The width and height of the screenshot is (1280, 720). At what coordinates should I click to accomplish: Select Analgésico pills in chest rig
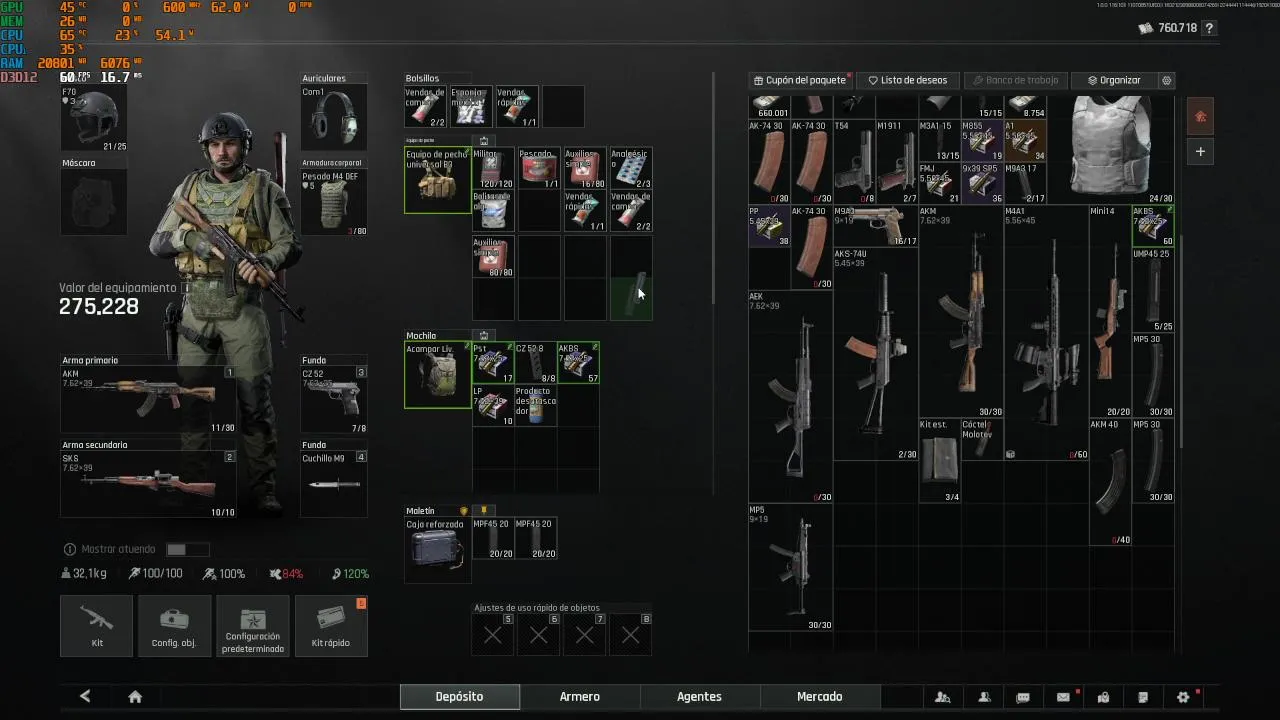click(631, 169)
